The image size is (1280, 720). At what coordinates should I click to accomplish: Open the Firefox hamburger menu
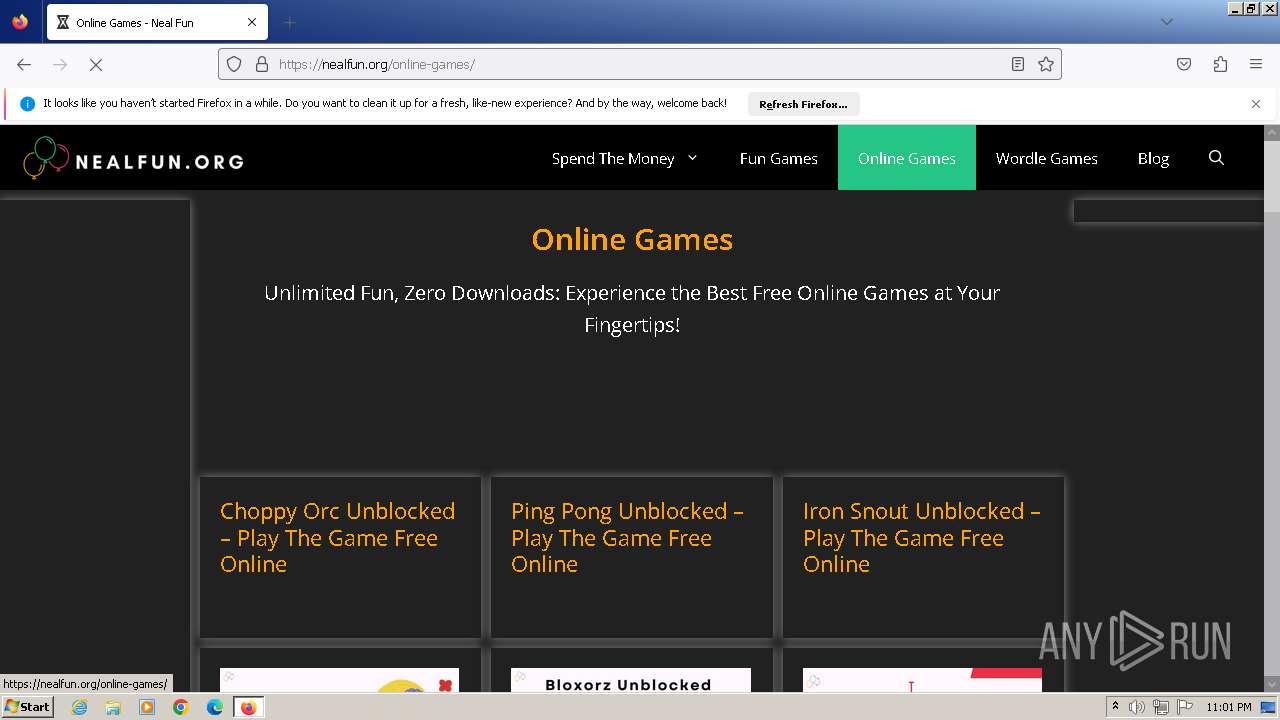tap(1256, 64)
